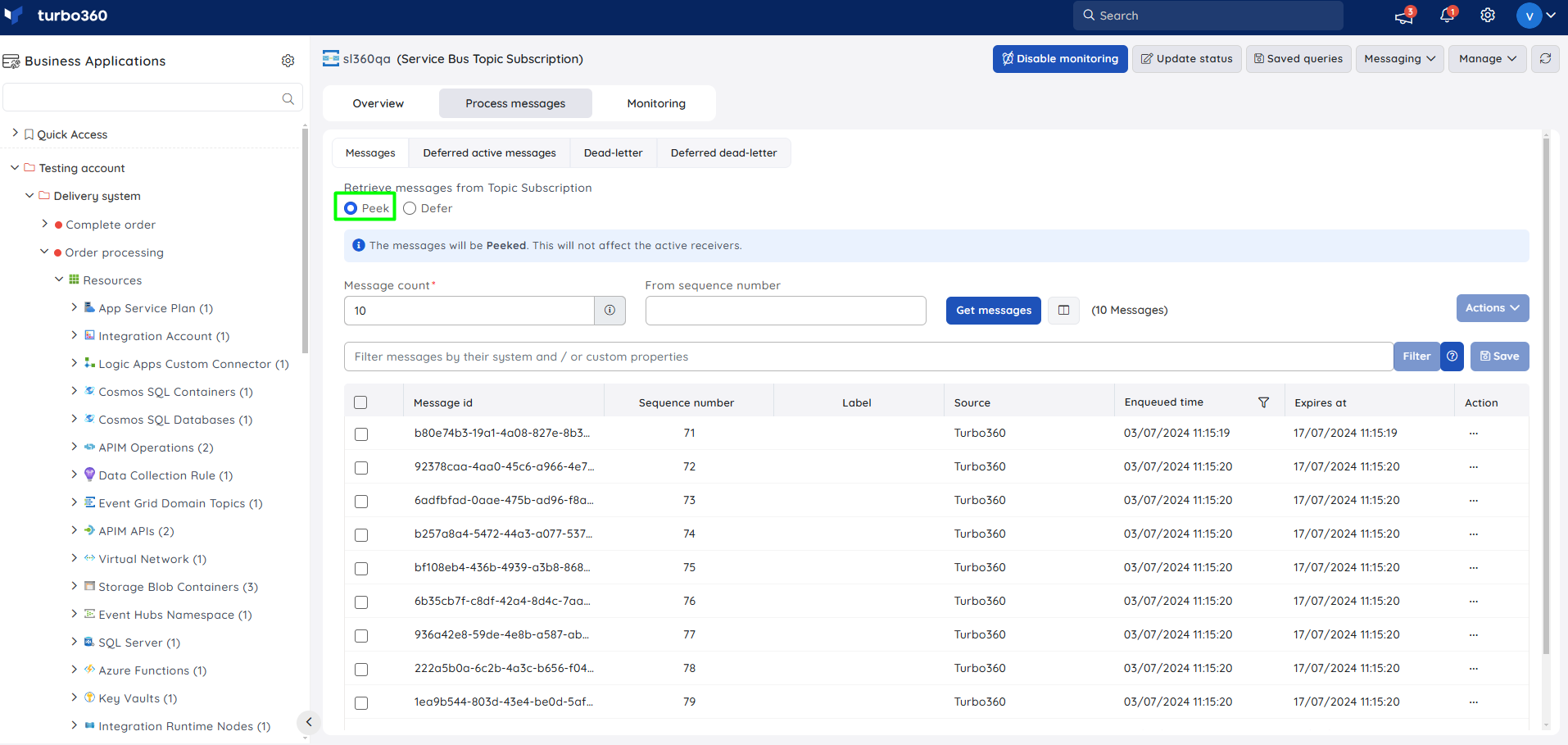Expand the Complete order node

coord(44,223)
